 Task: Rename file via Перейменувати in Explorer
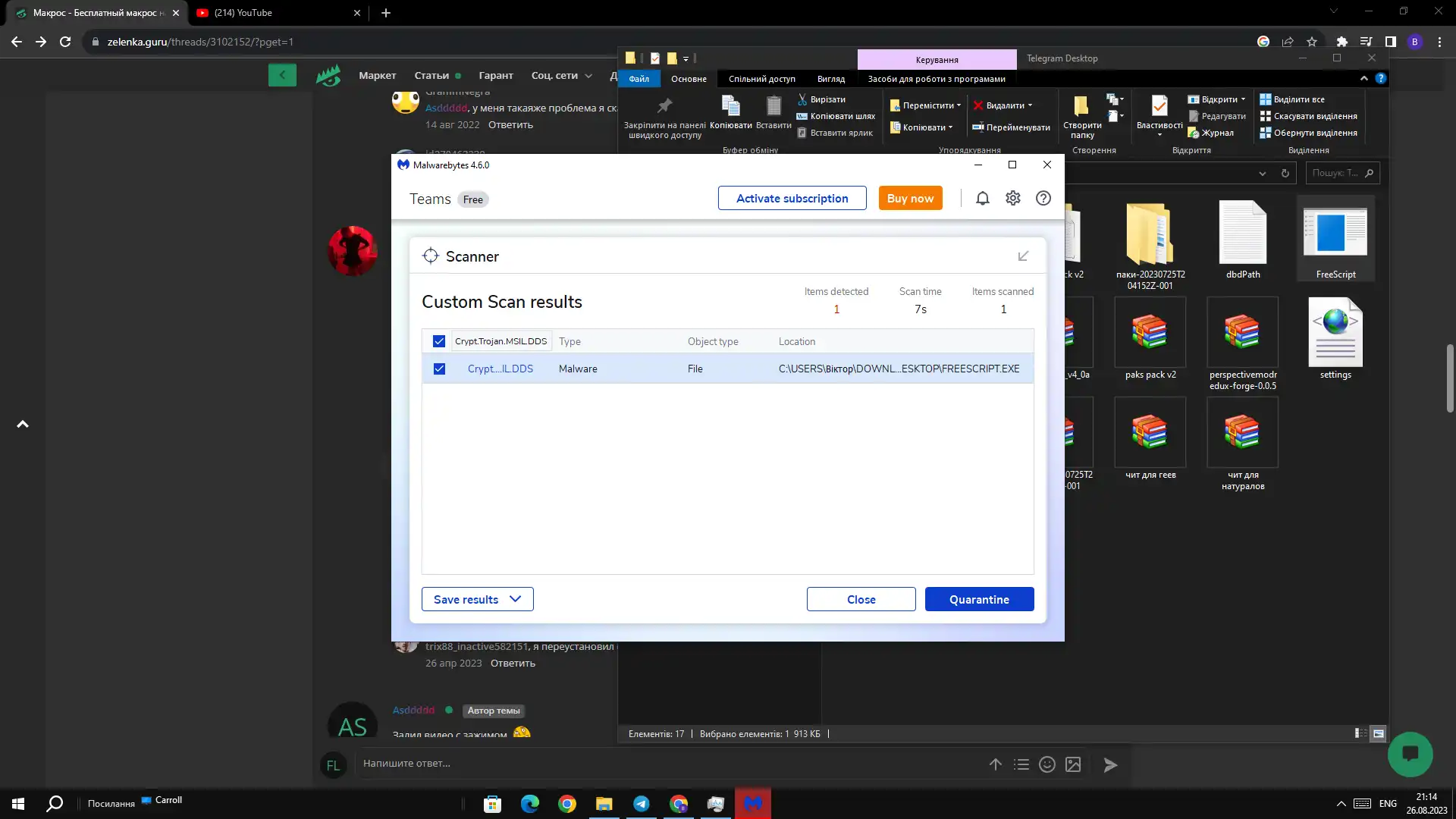pyautogui.click(x=1012, y=127)
